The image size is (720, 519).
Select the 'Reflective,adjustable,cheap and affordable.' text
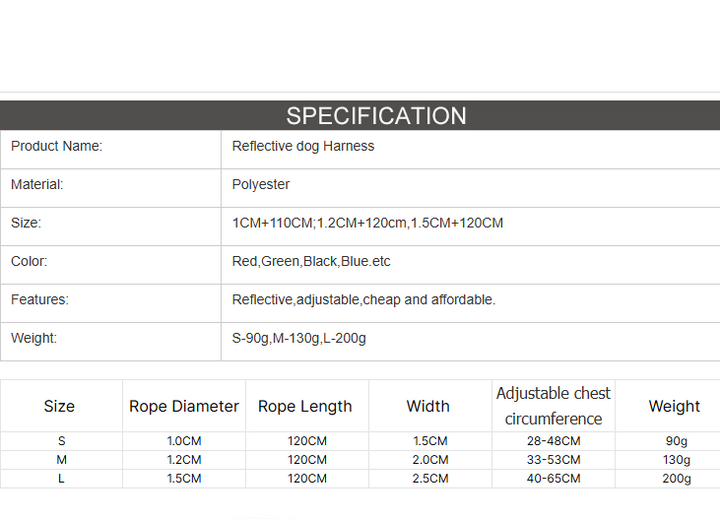click(364, 300)
